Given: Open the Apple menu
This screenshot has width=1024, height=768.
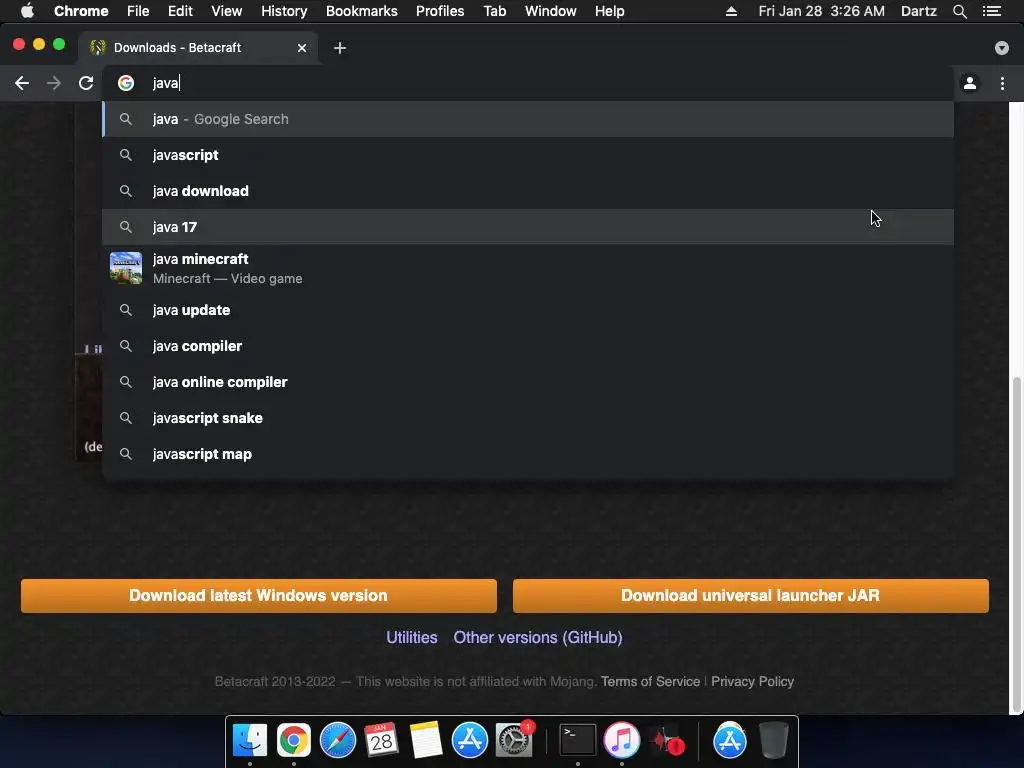Looking at the screenshot, I should [x=27, y=11].
